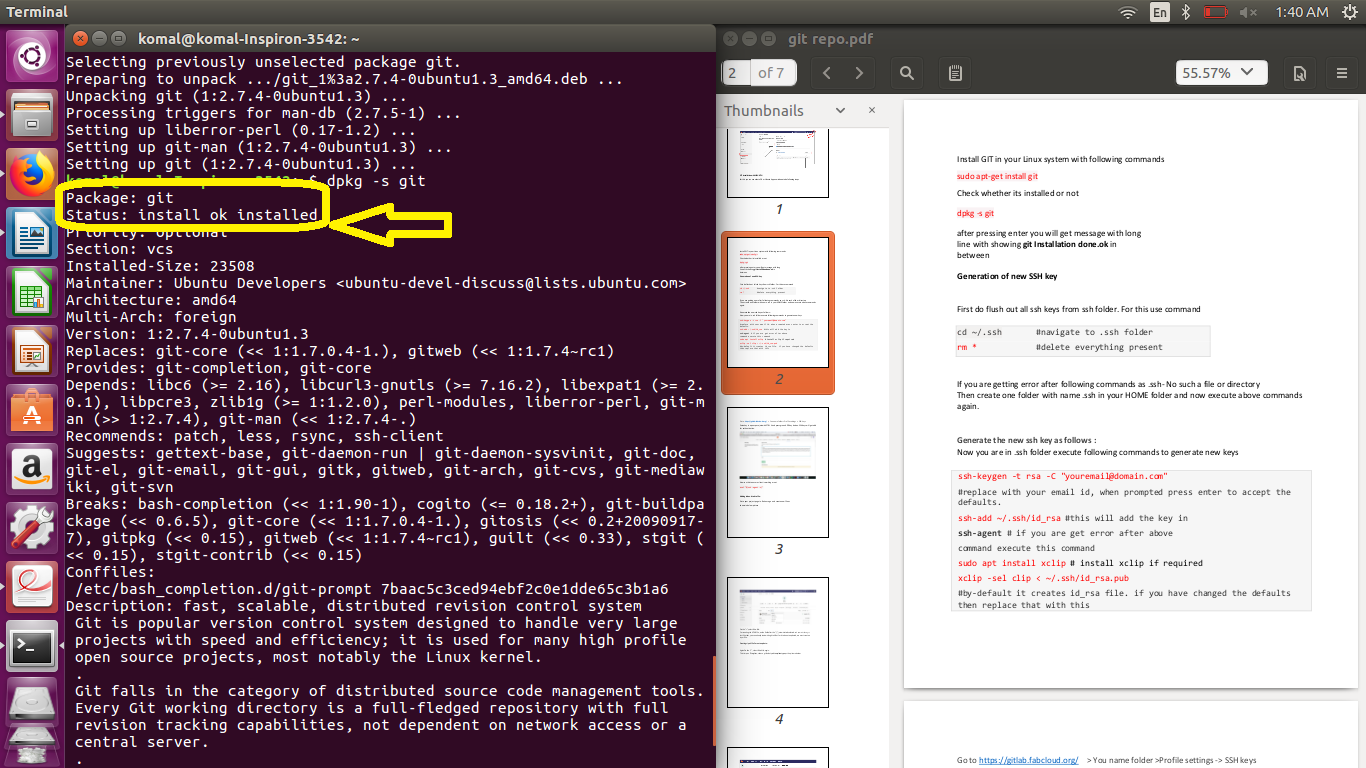
Task: Open the battery indicator menu
Action: click(1215, 12)
